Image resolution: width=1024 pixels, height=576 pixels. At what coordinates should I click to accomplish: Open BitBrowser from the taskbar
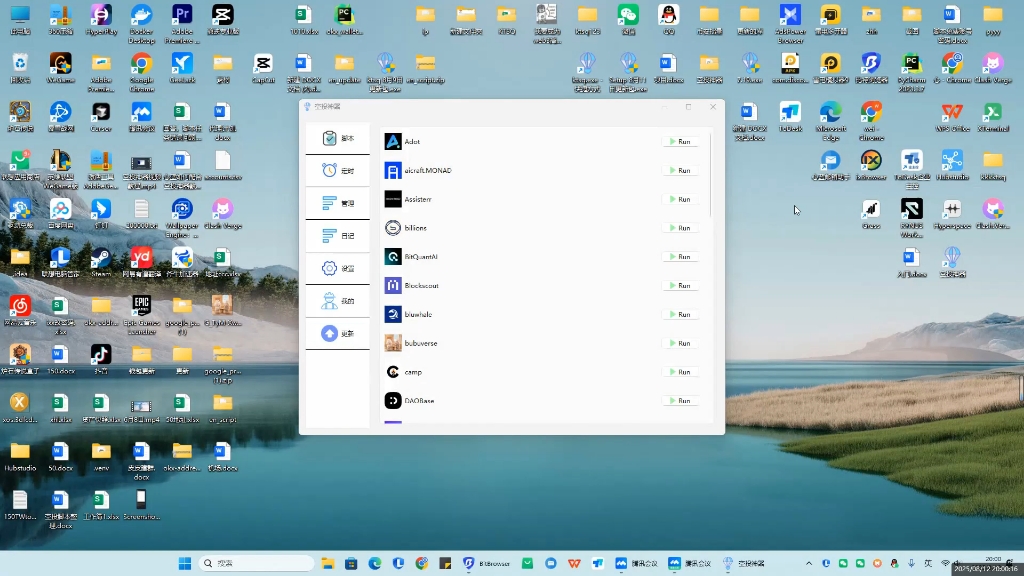pyautogui.click(x=487, y=563)
